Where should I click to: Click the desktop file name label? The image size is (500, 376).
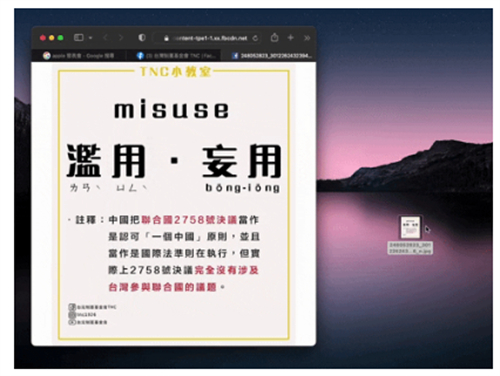pyautogui.click(x=410, y=248)
